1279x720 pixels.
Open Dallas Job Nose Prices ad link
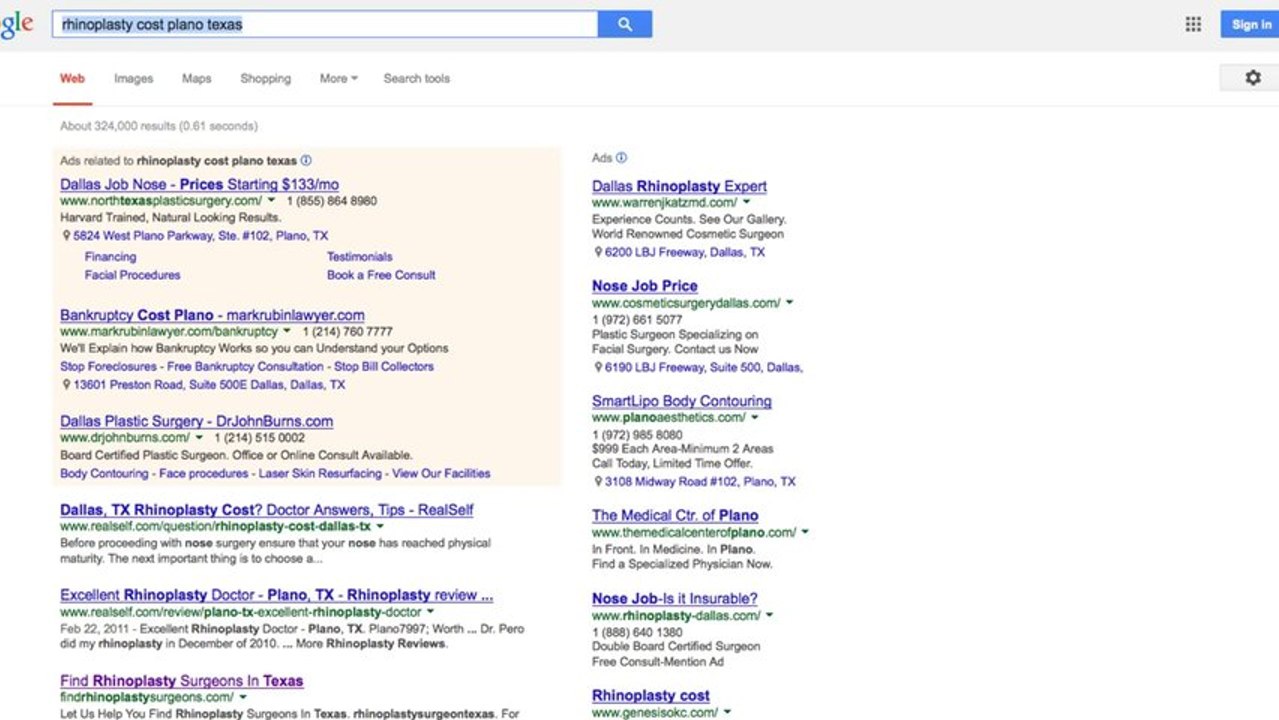click(x=199, y=185)
